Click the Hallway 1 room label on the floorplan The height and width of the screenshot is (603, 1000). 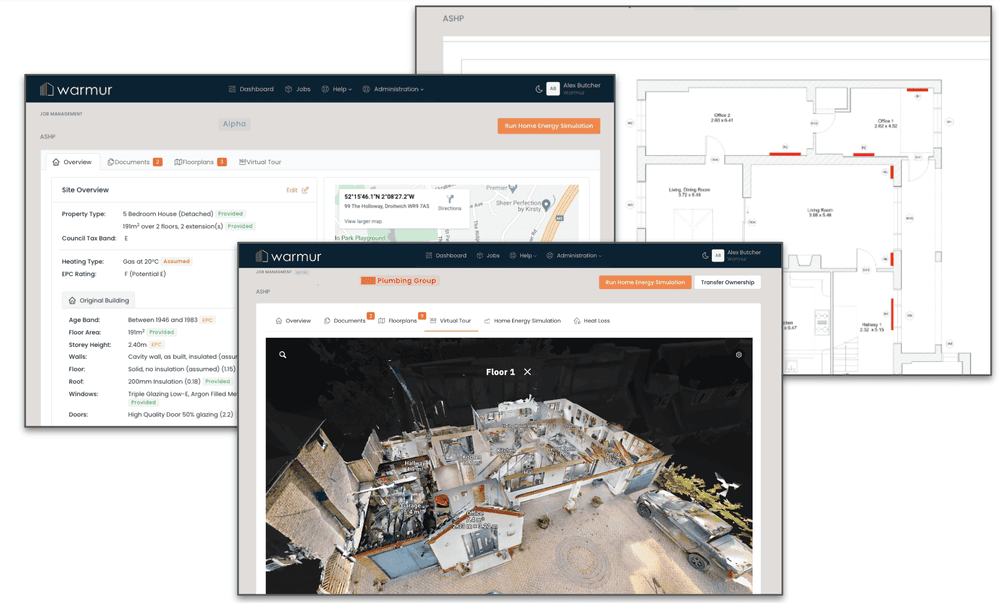[871, 327]
